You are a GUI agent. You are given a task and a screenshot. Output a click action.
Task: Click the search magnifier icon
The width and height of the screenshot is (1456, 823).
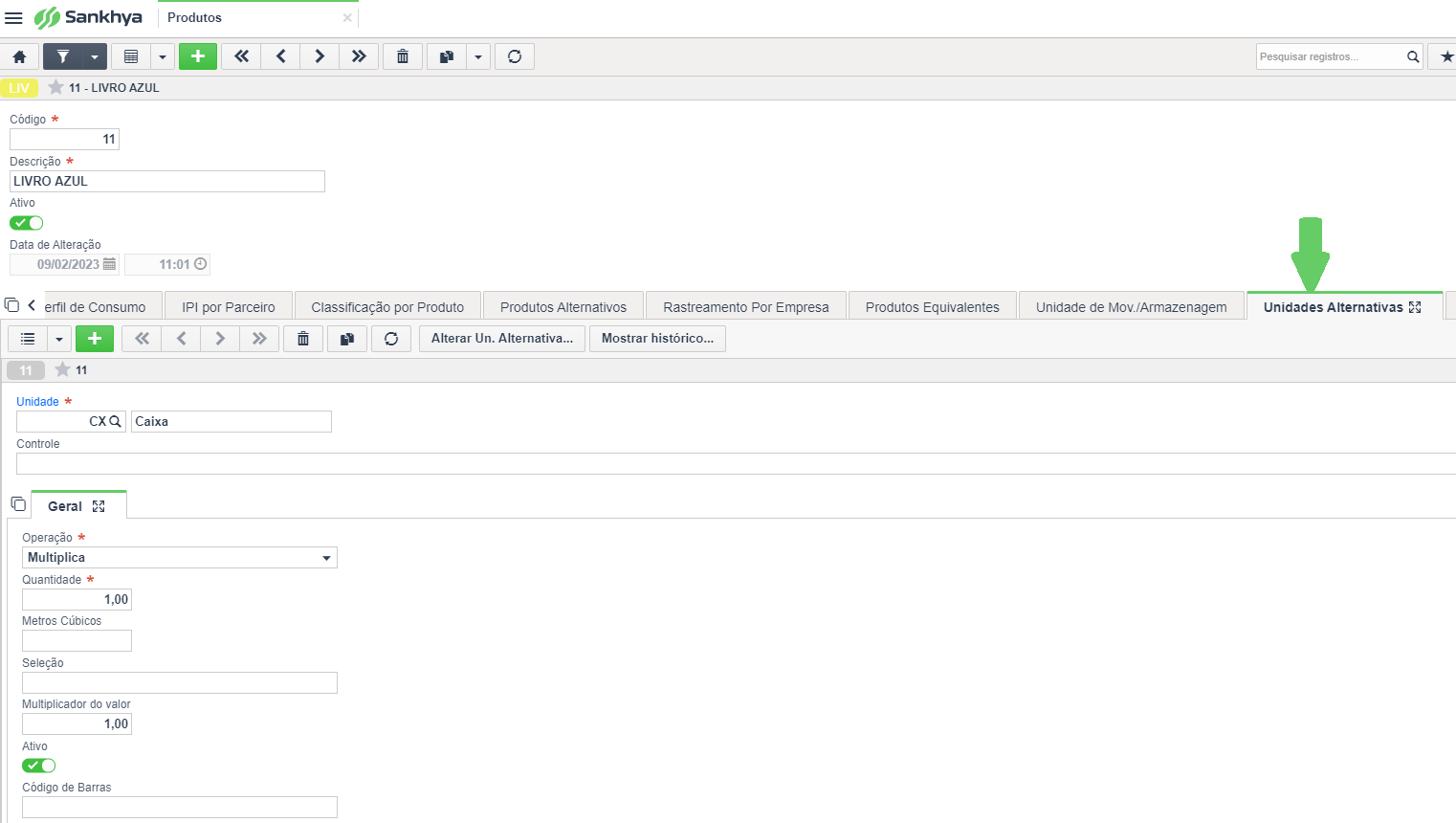click(1413, 56)
